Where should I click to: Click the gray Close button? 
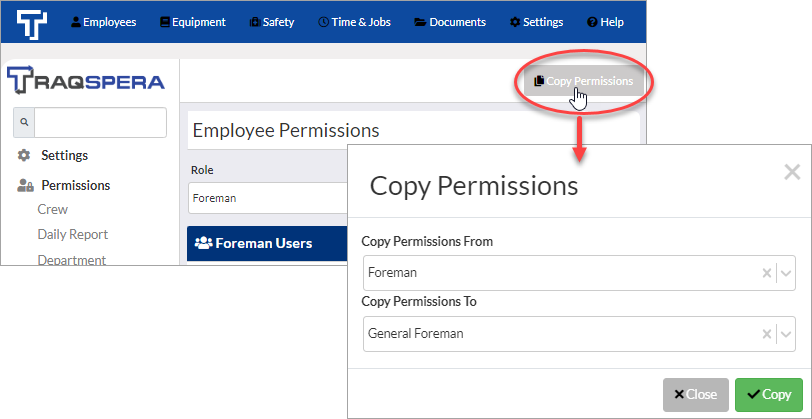point(695,395)
